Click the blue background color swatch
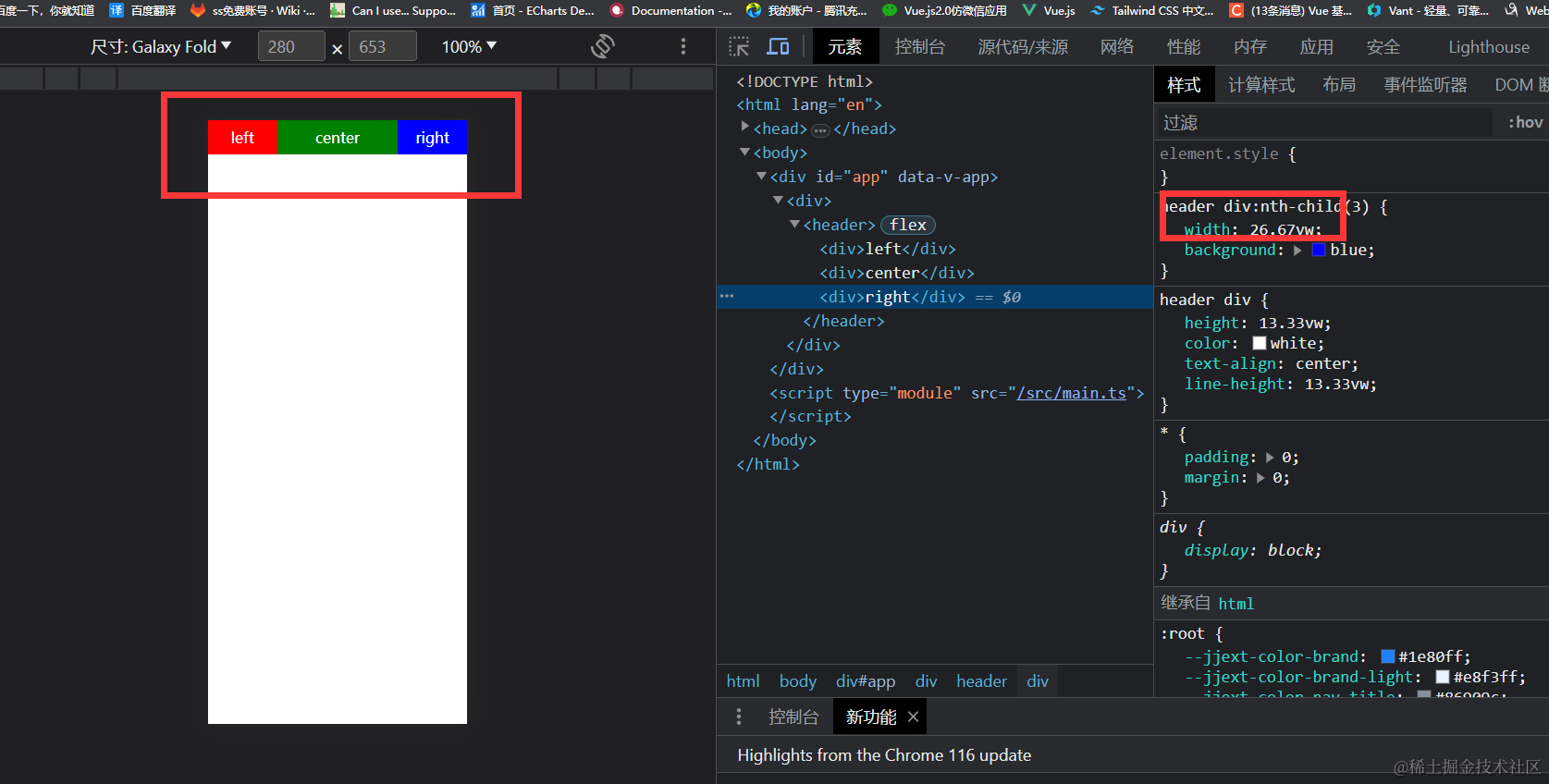Viewport: 1549px width, 784px height. [1319, 251]
